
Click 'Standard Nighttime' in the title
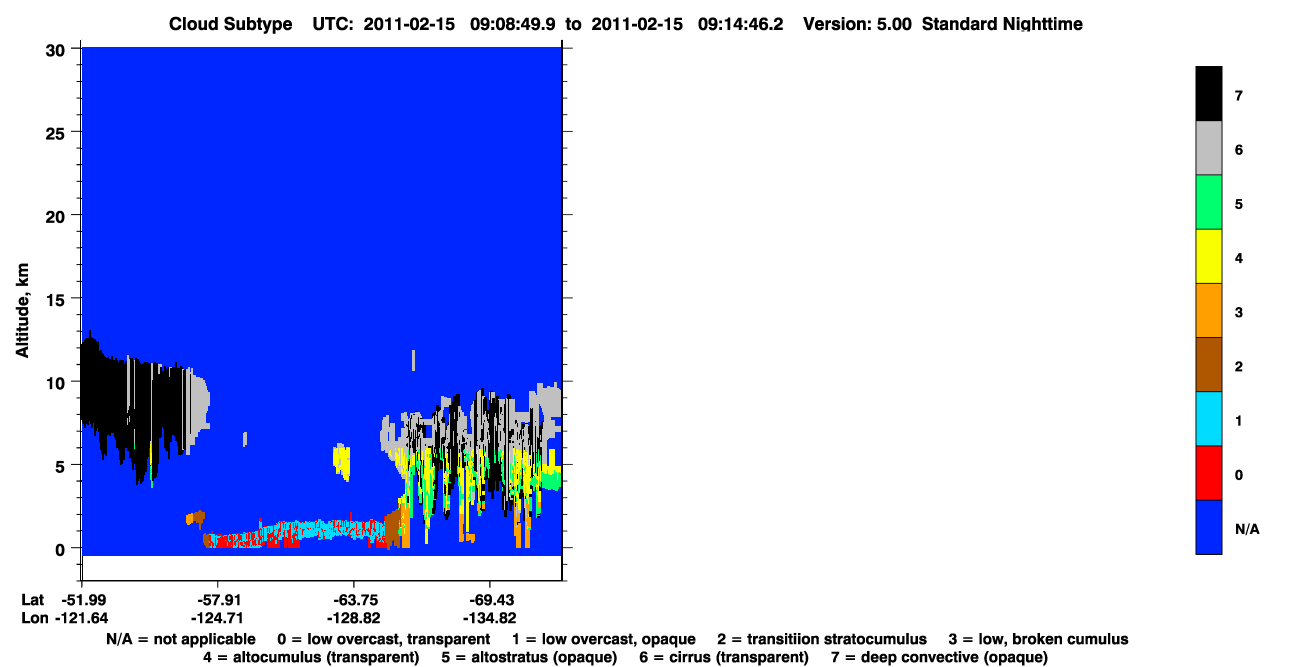coord(1003,23)
